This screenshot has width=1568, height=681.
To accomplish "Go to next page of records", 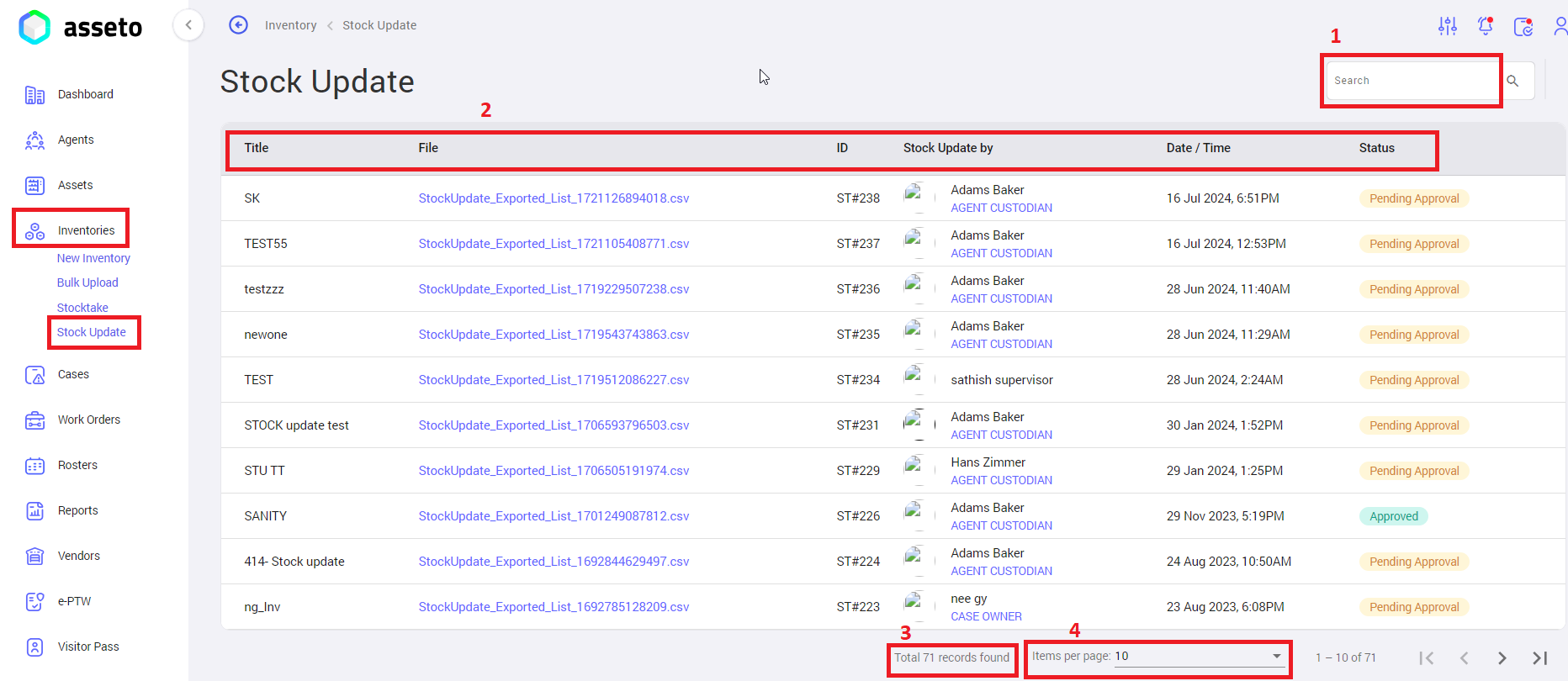I will point(1502,658).
